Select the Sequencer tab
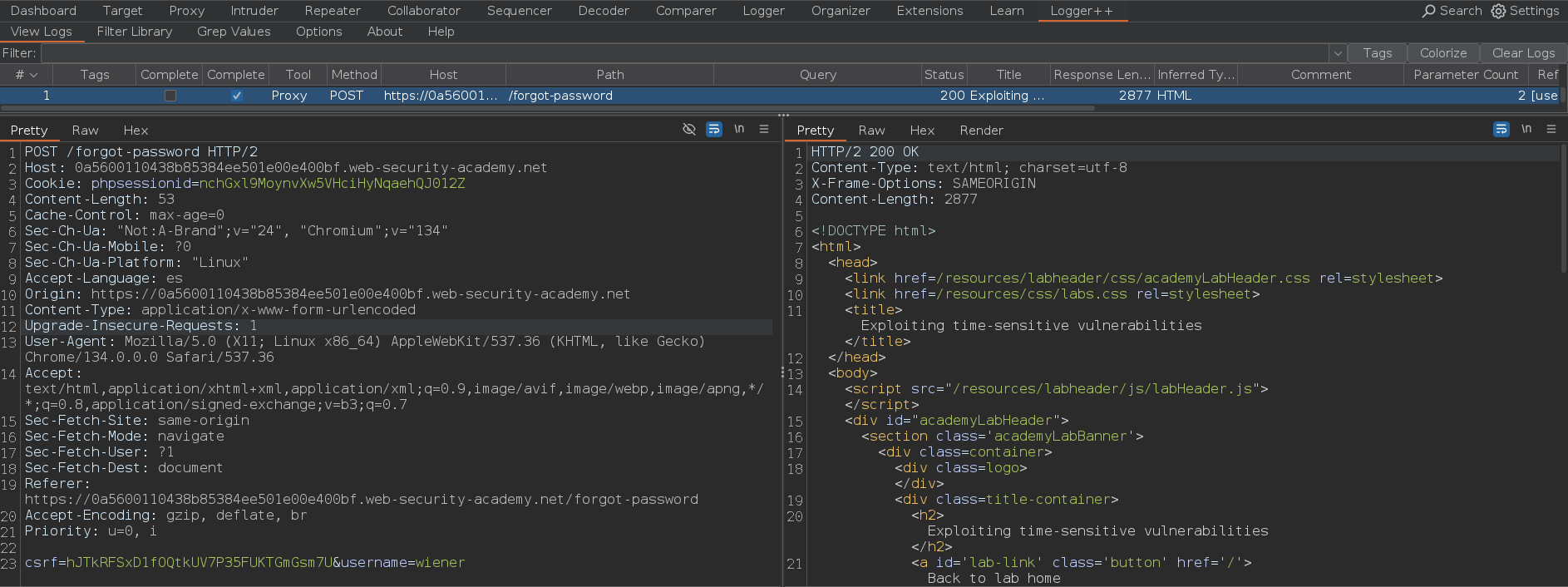Image resolution: width=1568 pixels, height=587 pixels. 520,11
